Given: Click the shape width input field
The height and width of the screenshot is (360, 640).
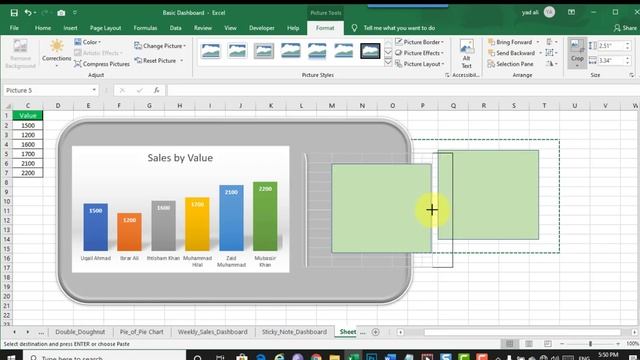Looking at the screenshot, I should click(x=611, y=61).
